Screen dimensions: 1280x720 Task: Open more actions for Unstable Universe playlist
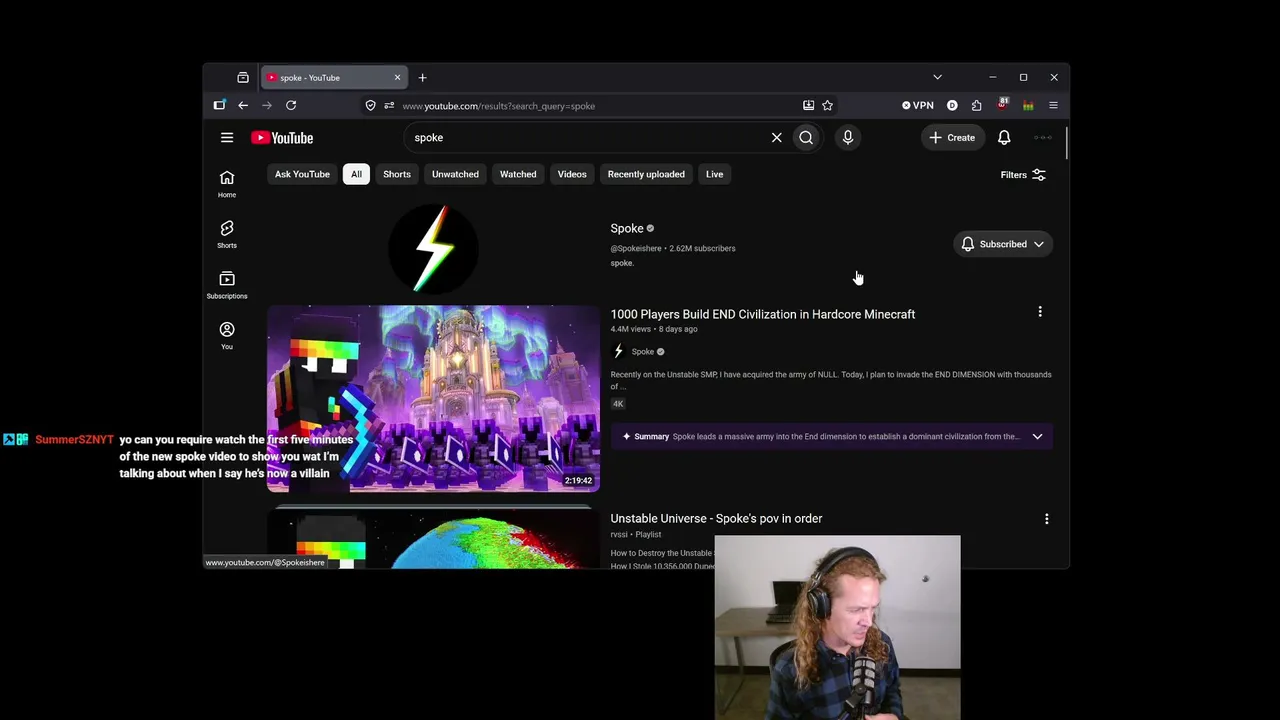pos(1047,519)
